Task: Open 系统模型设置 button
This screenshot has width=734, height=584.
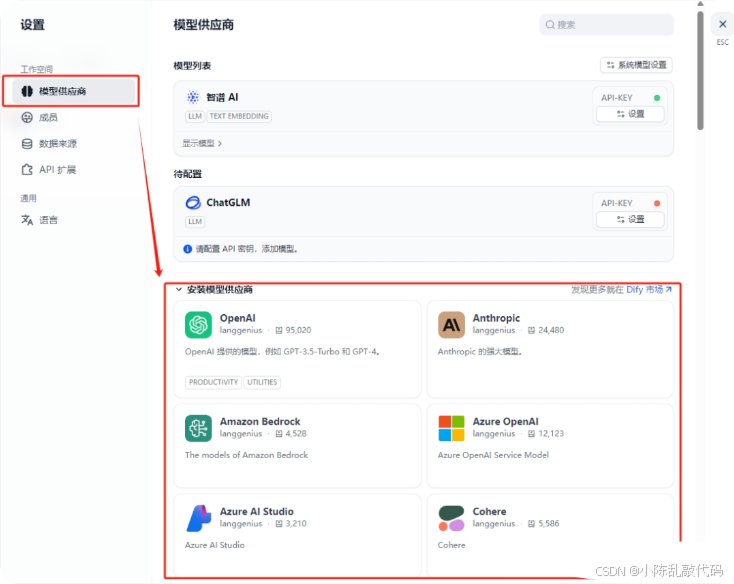Action: 636,65
